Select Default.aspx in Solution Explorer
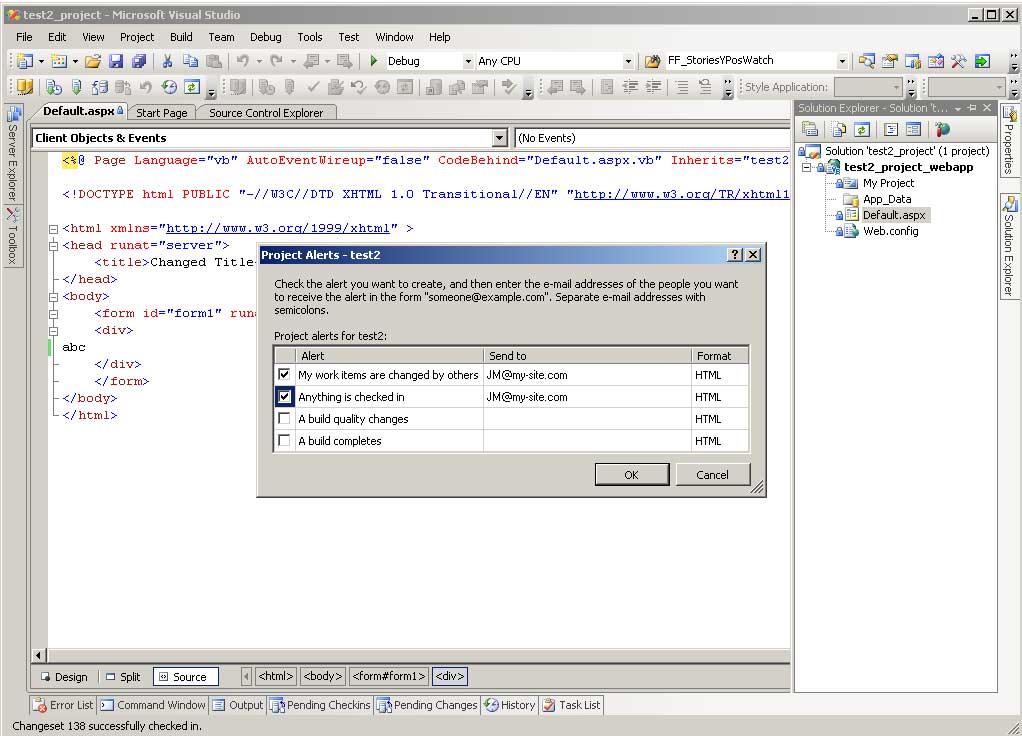This screenshot has height=736, width=1022. click(894, 215)
